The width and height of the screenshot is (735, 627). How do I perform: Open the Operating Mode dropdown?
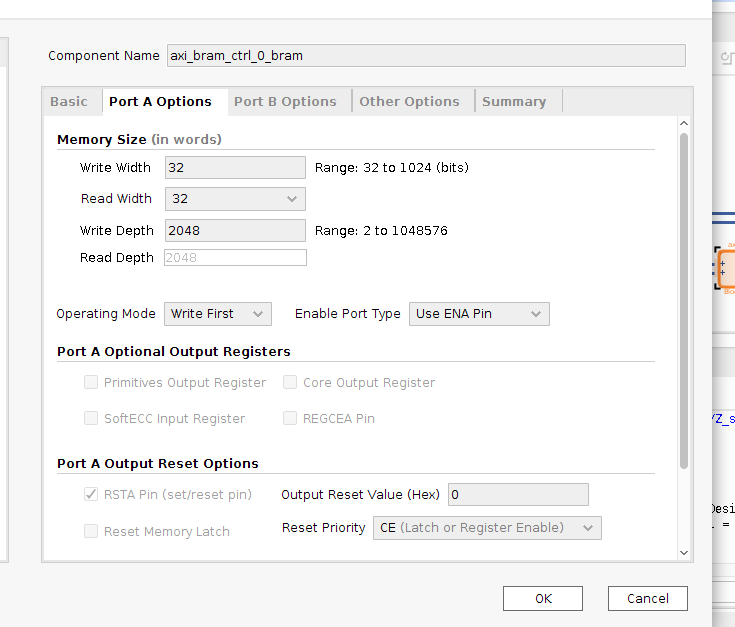(x=217, y=314)
